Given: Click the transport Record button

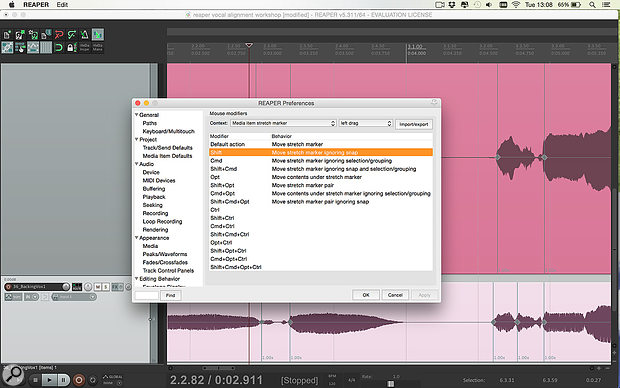Looking at the screenshot, I should [x=79, y=380].
